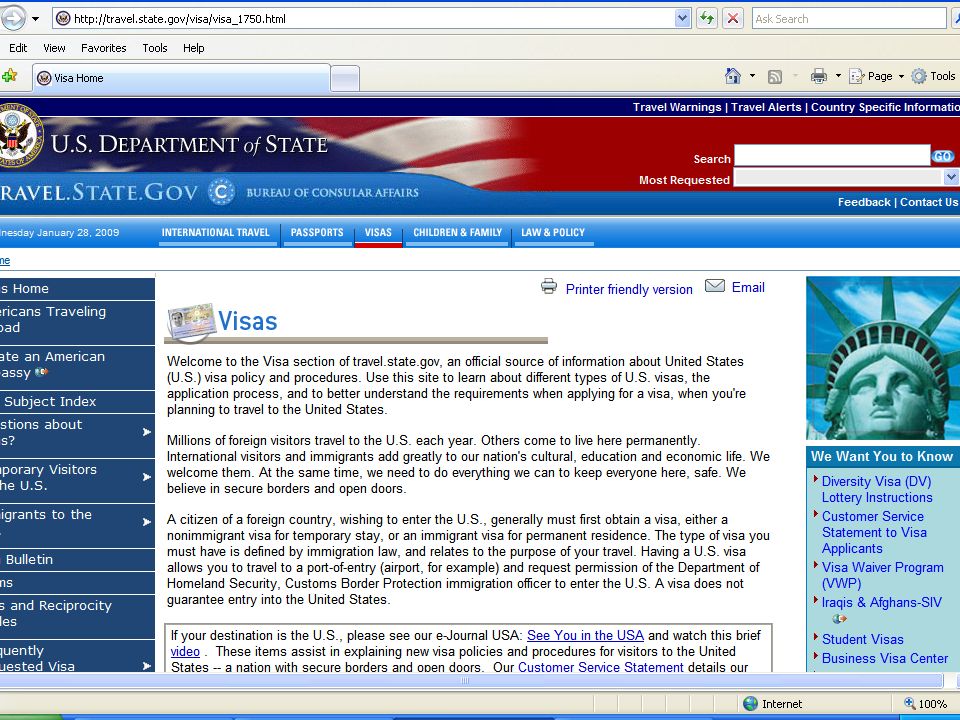
Task: Click the Email link text
Action: click(x=748, y=287)
